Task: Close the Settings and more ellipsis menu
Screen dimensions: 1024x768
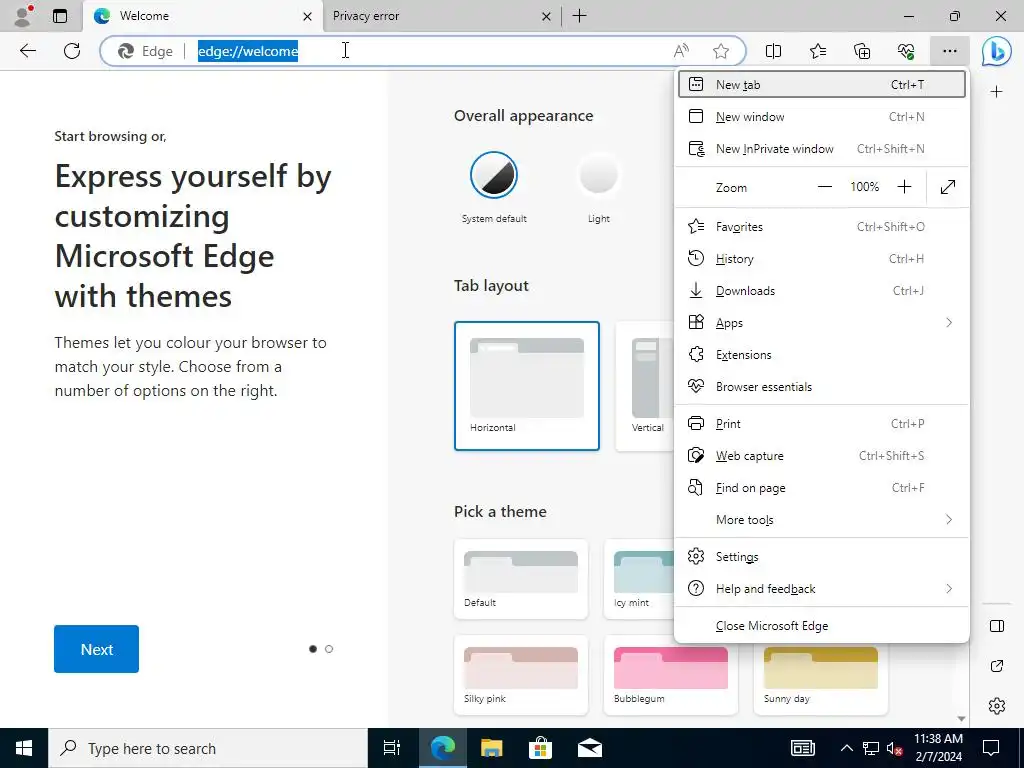Action: pyautogui.click(x=950, y=51)
